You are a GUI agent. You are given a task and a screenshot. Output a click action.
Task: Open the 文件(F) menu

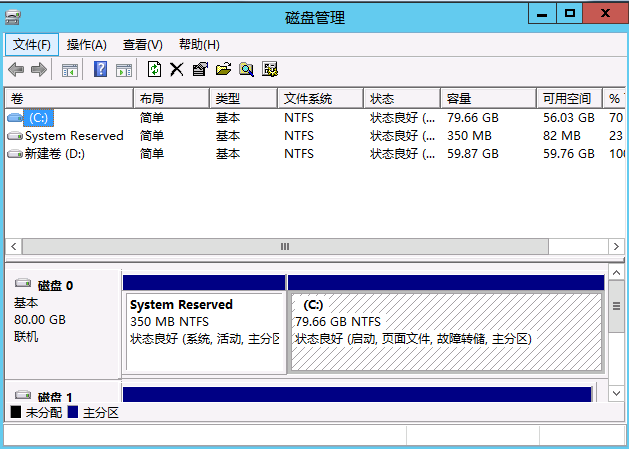(x=32, y=45)
